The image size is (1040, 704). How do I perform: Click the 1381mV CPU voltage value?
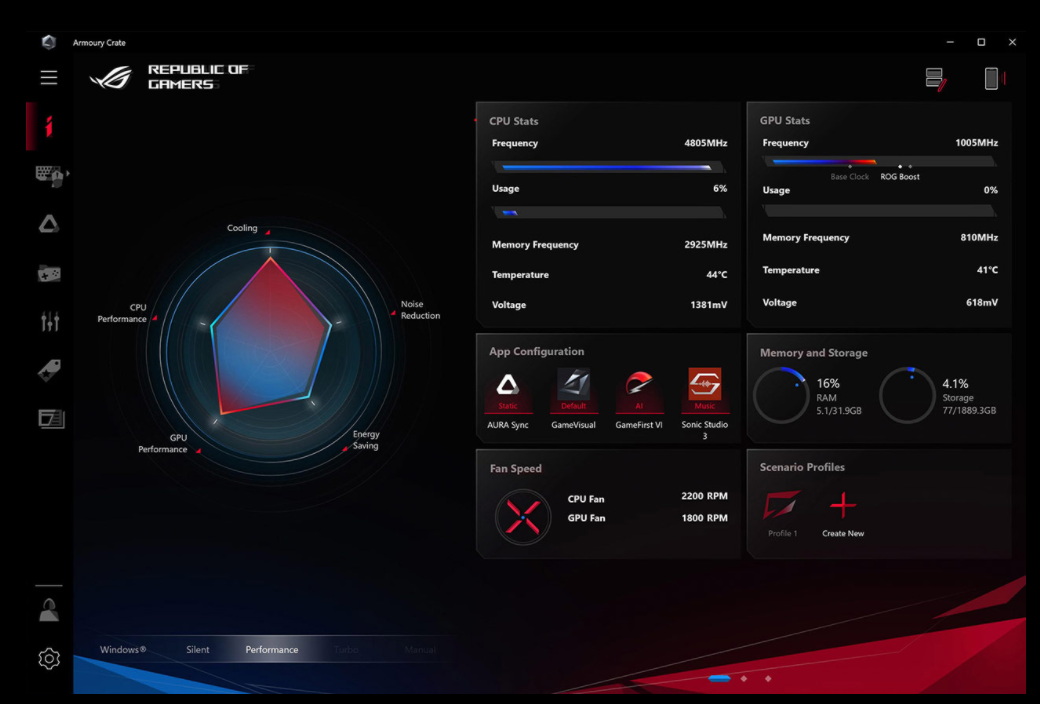click(708, 305)
